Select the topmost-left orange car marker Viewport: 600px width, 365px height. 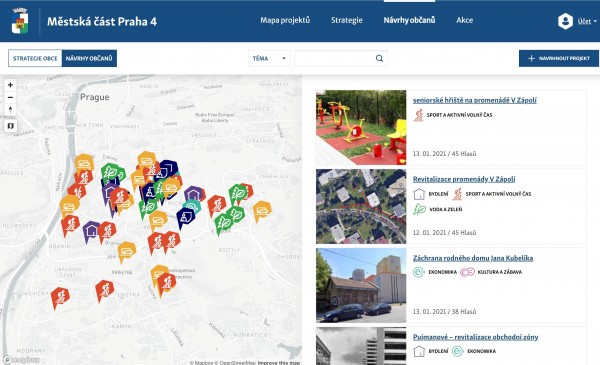tap(84, 162)
